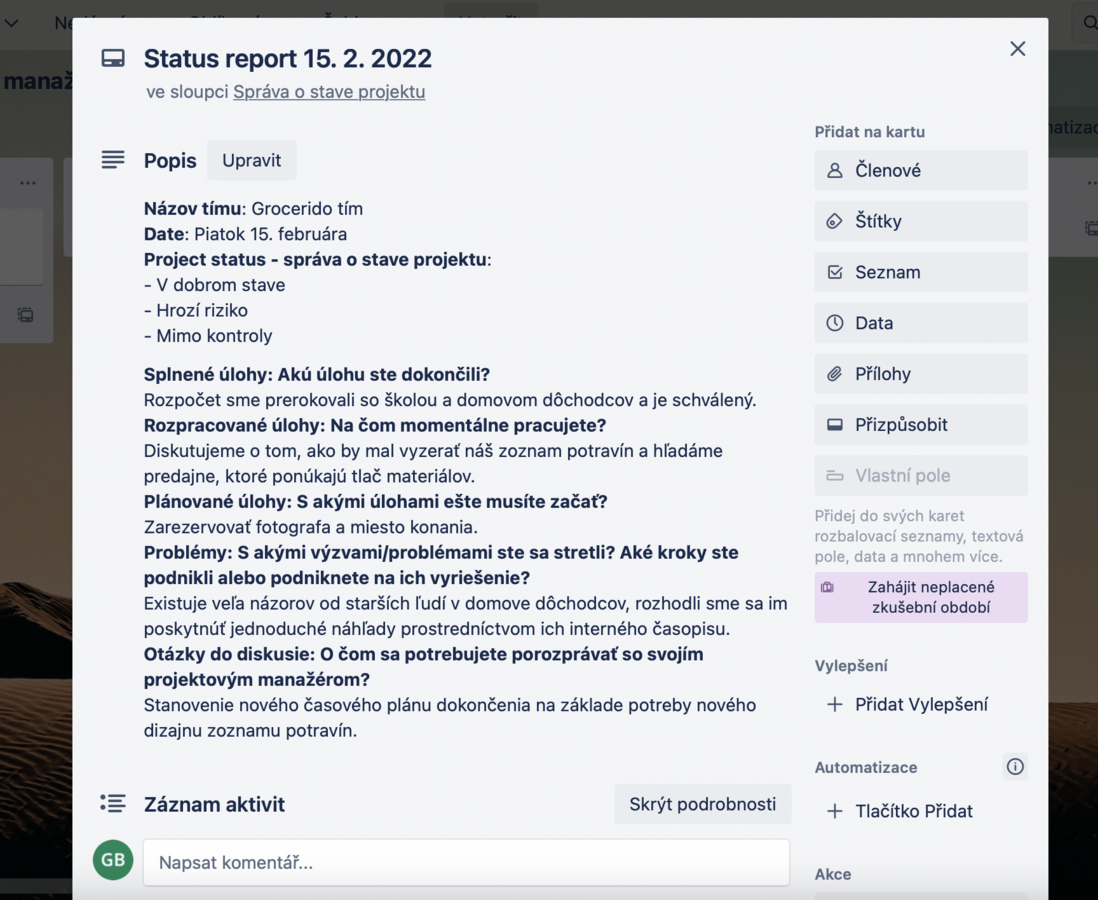The height and width of the screenshot is (900, 1098).
Task: Click the Záznam aktivit activity icon
Action: click(113, 803)
